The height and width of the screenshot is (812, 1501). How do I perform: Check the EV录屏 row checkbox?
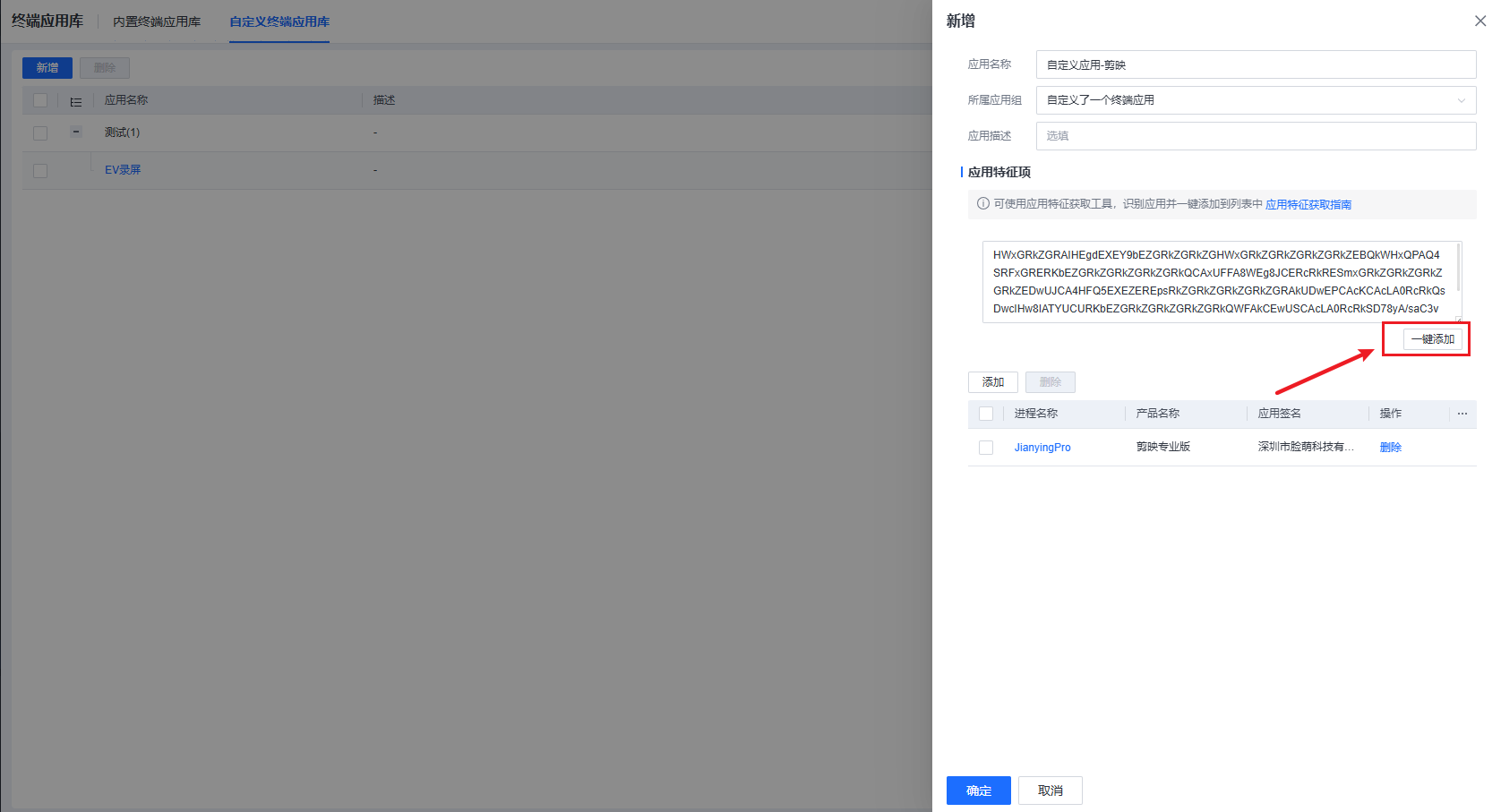[40, 170]
